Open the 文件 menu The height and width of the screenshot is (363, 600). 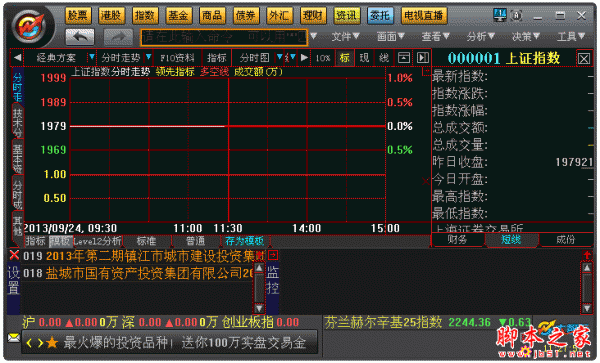click(345, 36)
